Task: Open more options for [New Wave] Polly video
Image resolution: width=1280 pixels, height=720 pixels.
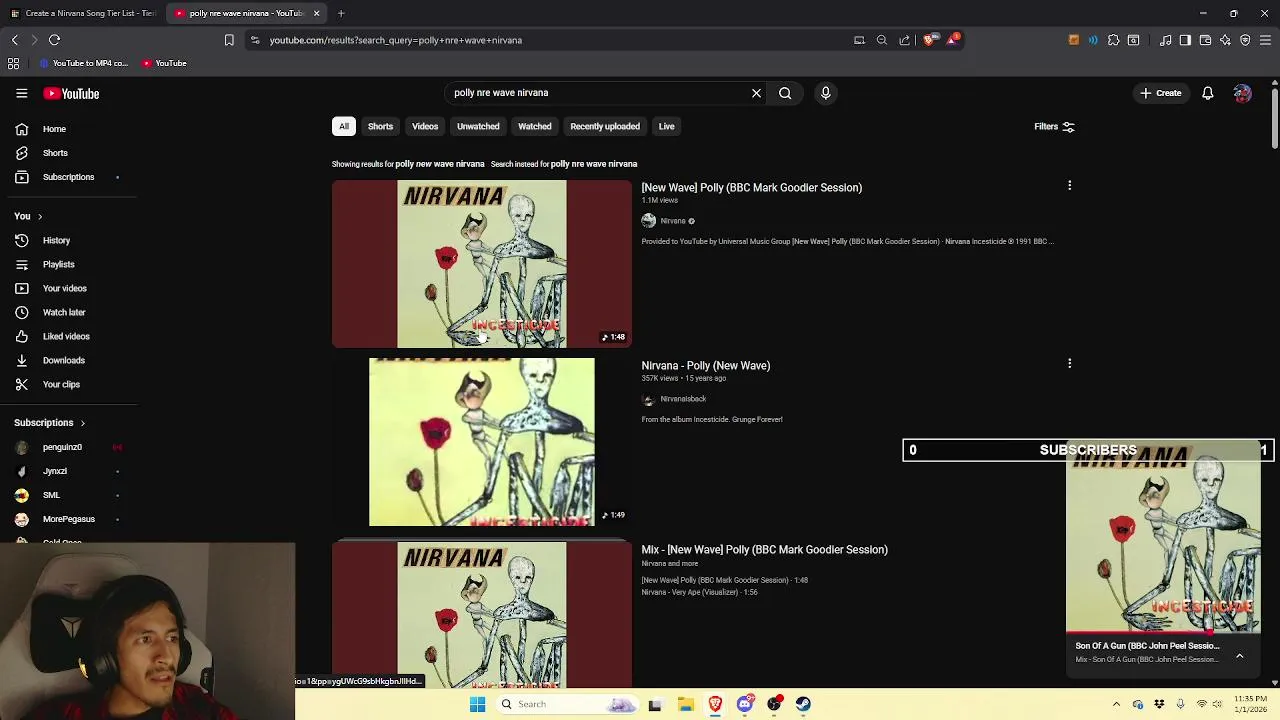Action: (1069, 186)
